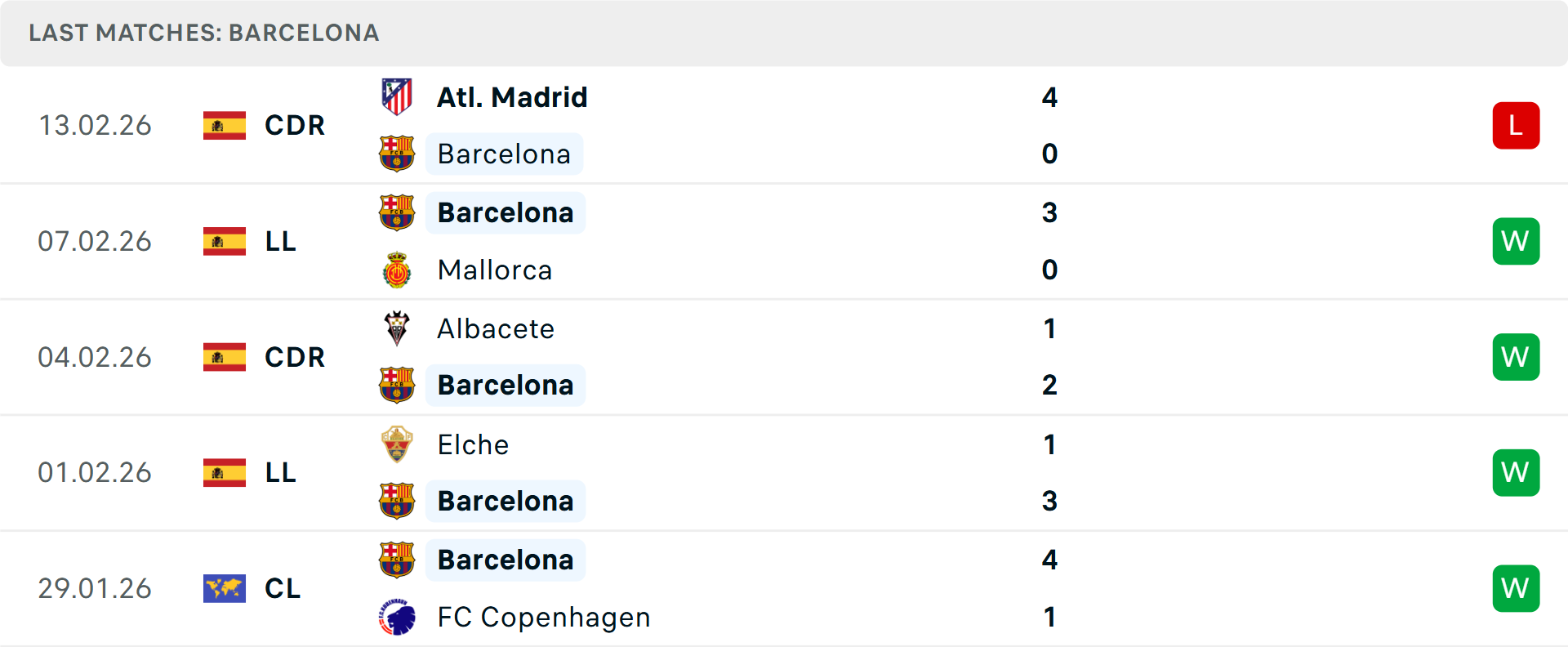Expand the Elche vs Barcelona match details

(x=784, y=472)
